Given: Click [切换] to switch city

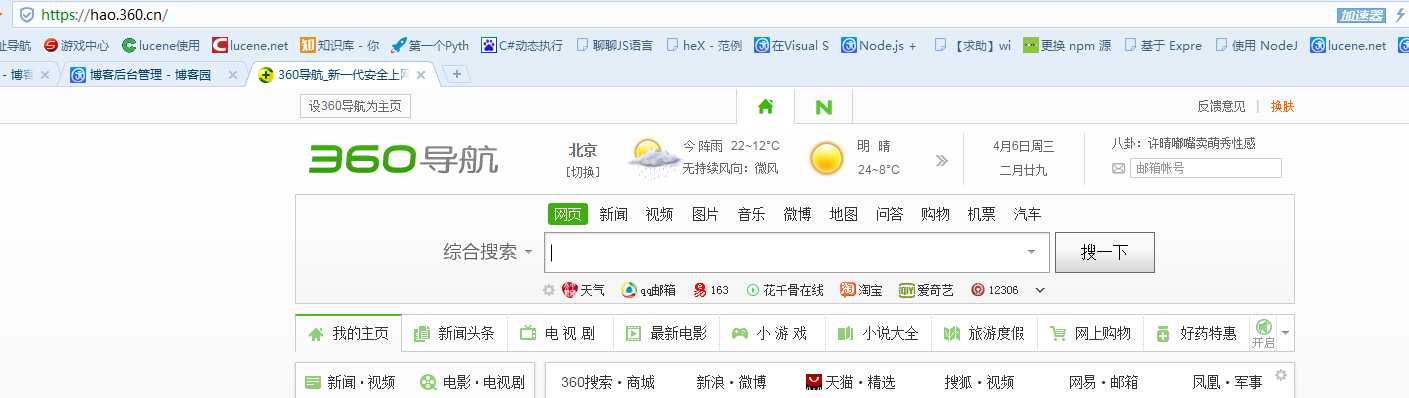Looking at the screenshot, I should [583, 171].
